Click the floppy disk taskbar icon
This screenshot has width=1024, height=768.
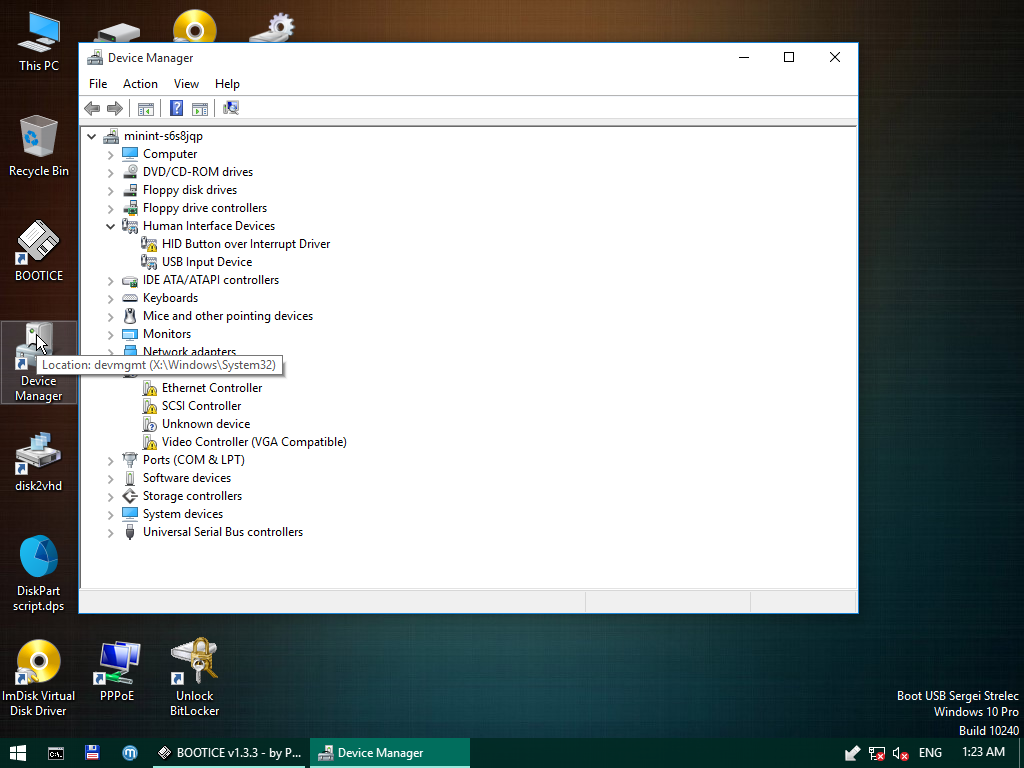tap(92, 753)
